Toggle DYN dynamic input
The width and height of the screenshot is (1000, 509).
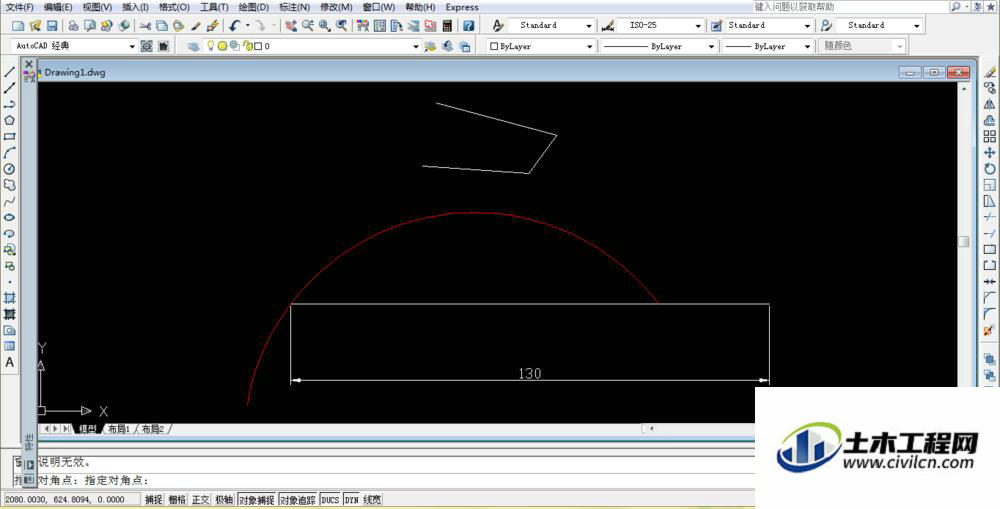(x=351, y=500)
